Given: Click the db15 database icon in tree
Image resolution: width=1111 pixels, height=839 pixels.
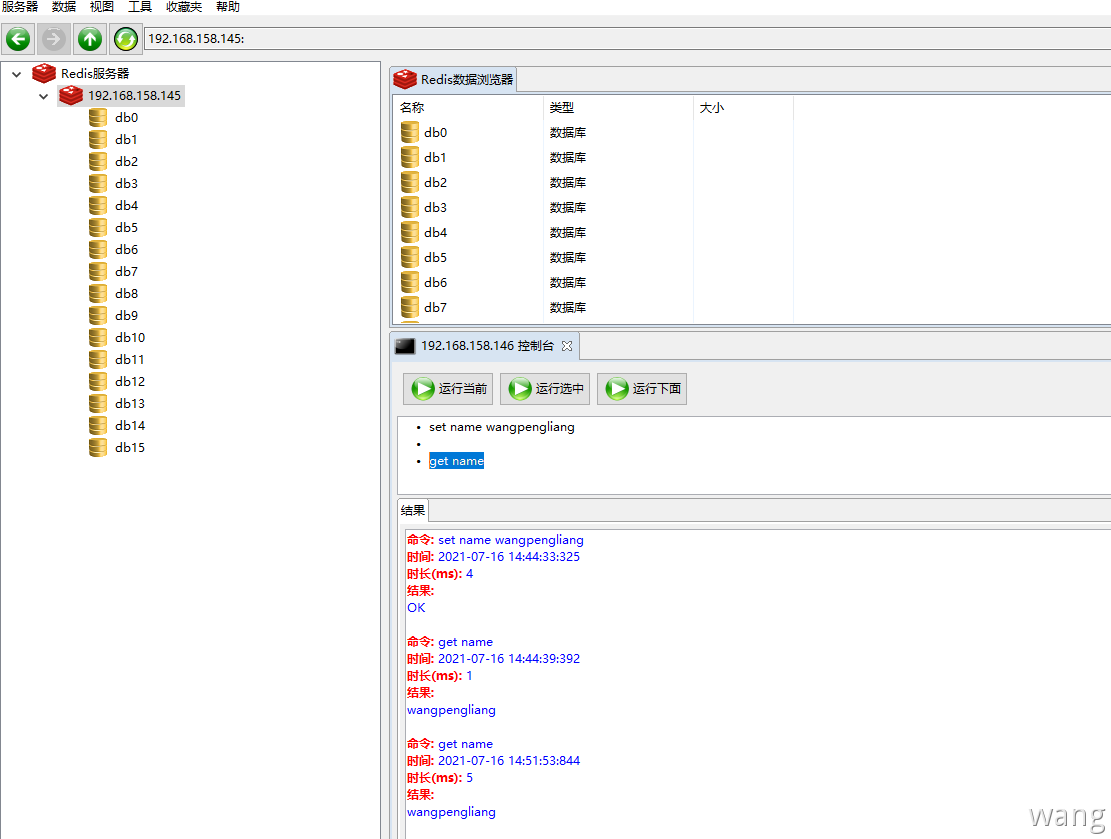Looking at the screenshot, I should click(x=97, y=447).
